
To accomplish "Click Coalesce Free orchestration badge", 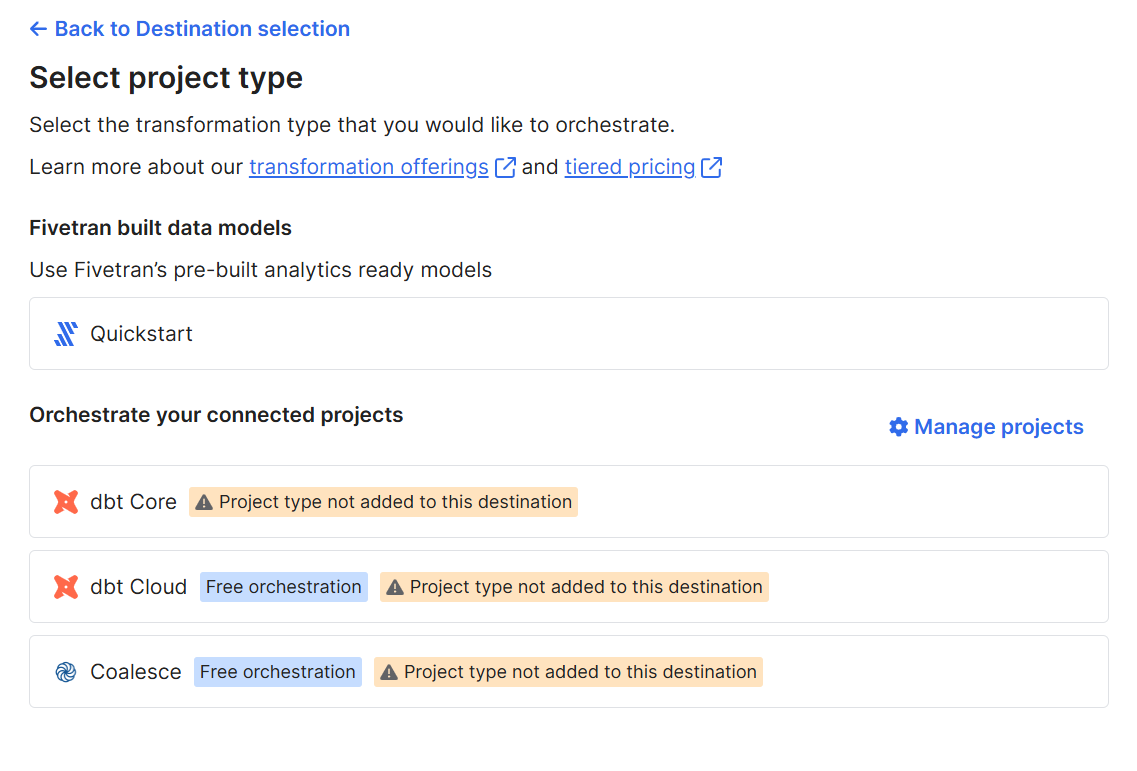I will (278, 672).
